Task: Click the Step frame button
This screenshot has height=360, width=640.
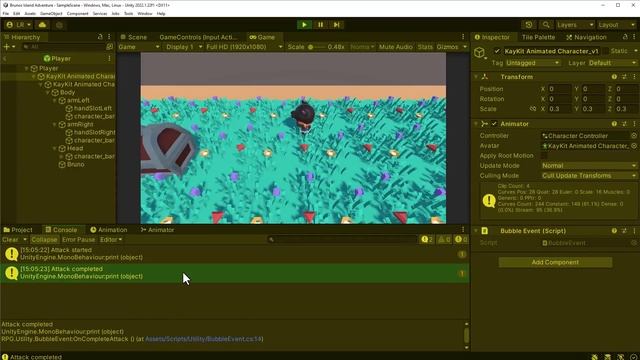Action: point(336,25)
